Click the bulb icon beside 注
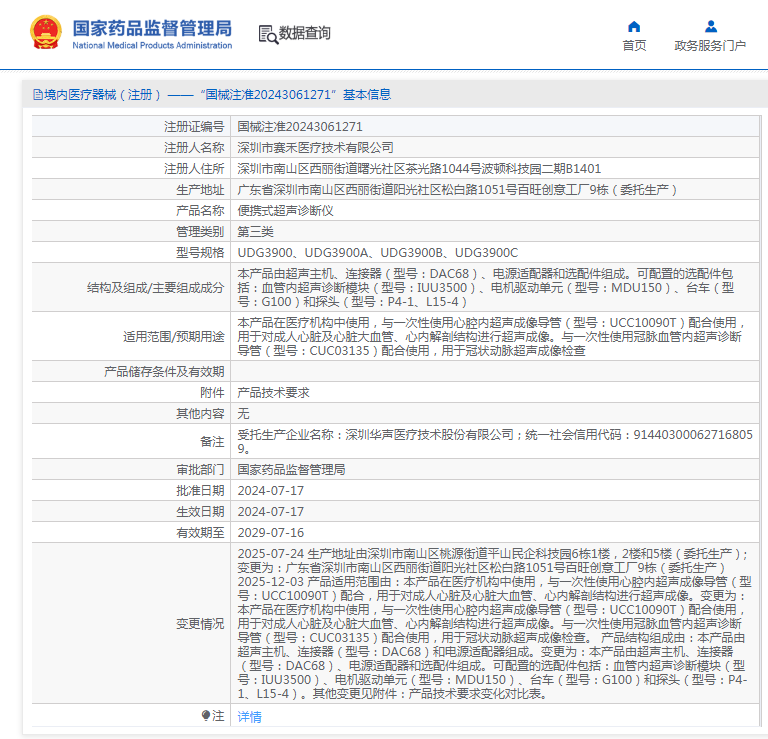Image resolution: width=768 pixels, height=739 pixels. coord(206,715)
